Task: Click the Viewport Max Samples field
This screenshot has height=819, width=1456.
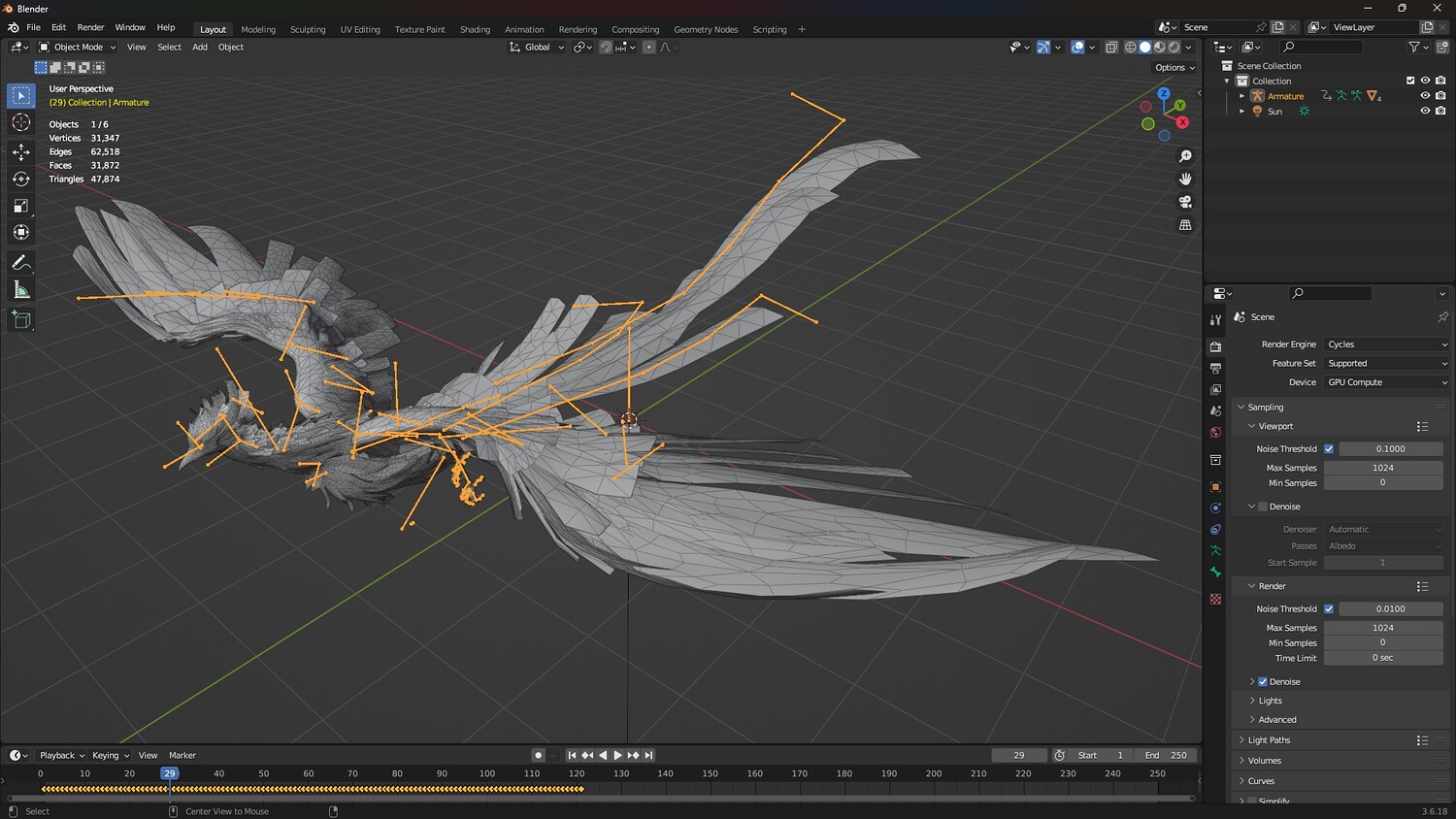Action: click(x=1382, y=468)
